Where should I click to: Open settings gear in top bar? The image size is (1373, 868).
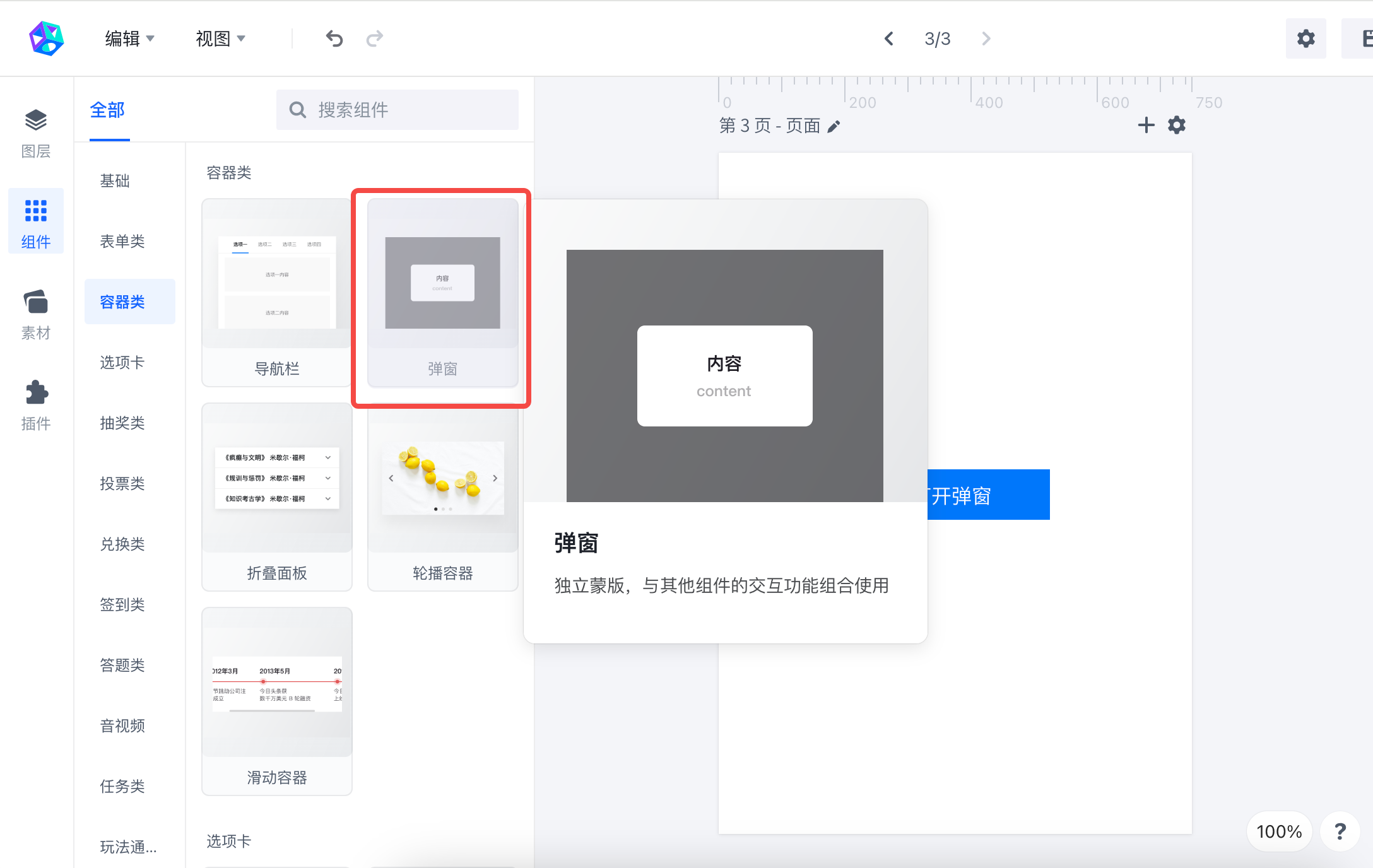pyautogui.click(x=1305, y=38)
